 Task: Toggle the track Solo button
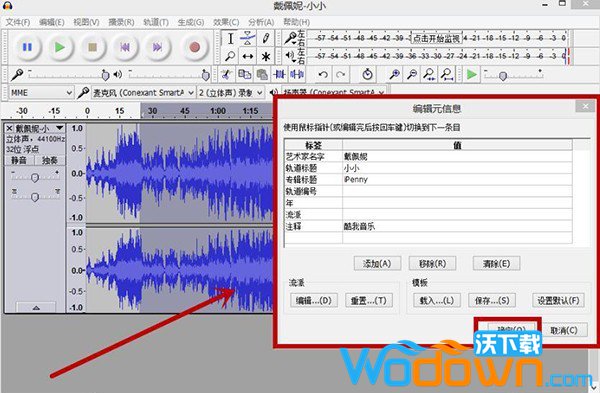pyautogui.click(x=50, y=160)
